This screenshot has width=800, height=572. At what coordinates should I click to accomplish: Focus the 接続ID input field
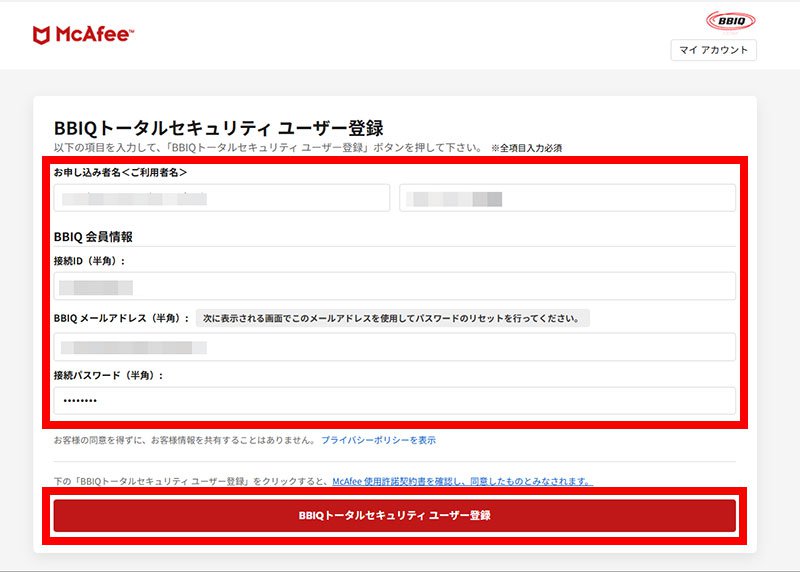click(x=395, y=286)
